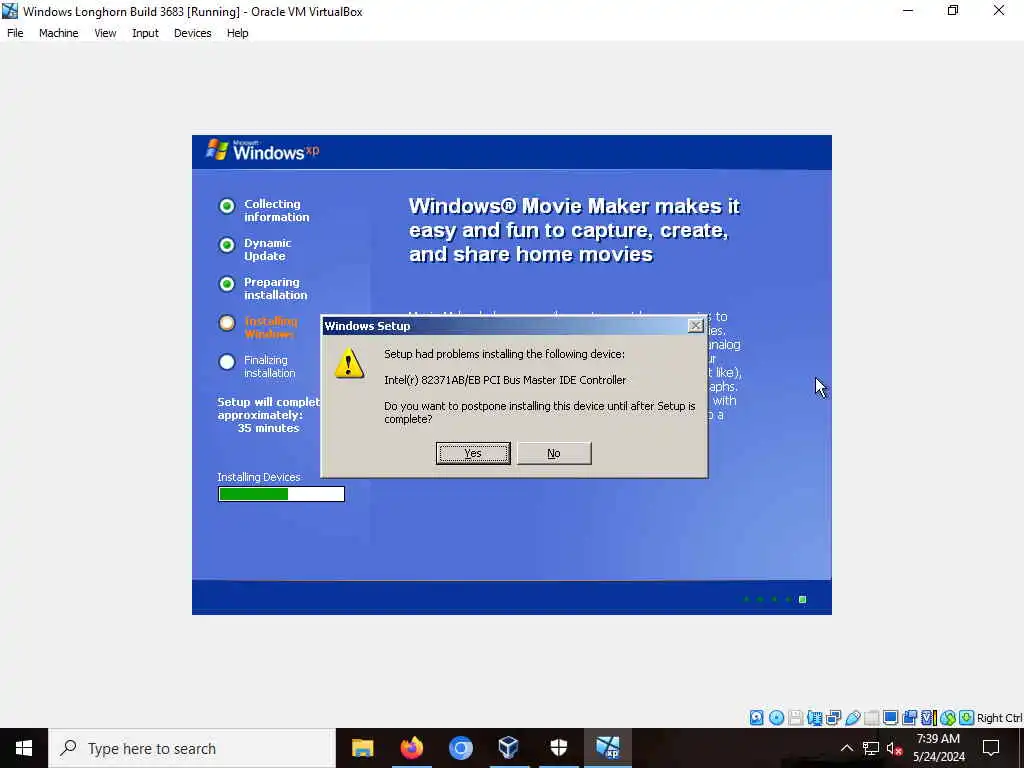The image size is (1024, 768).
Task: Close the Windows Setup dialog
Action: tap(696, 325)
